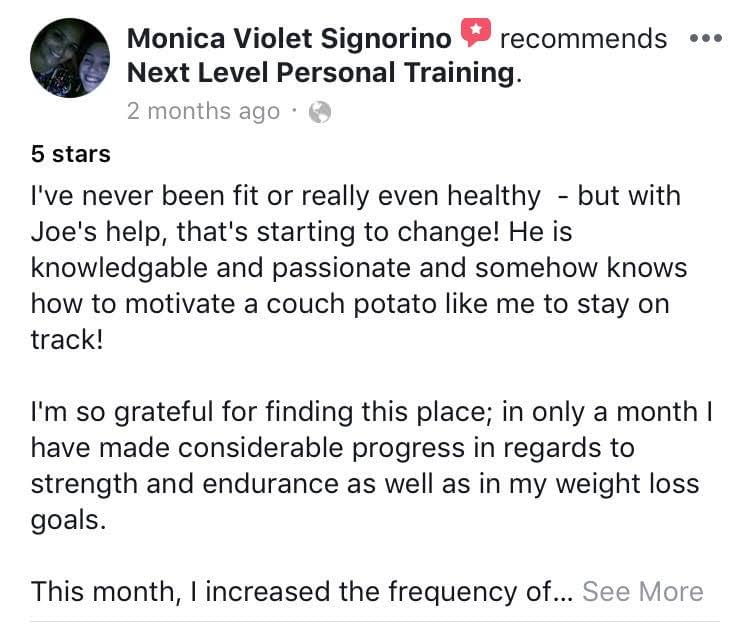
Task: Click the Monica Violet Signorino name link
Action: [289, 38]
